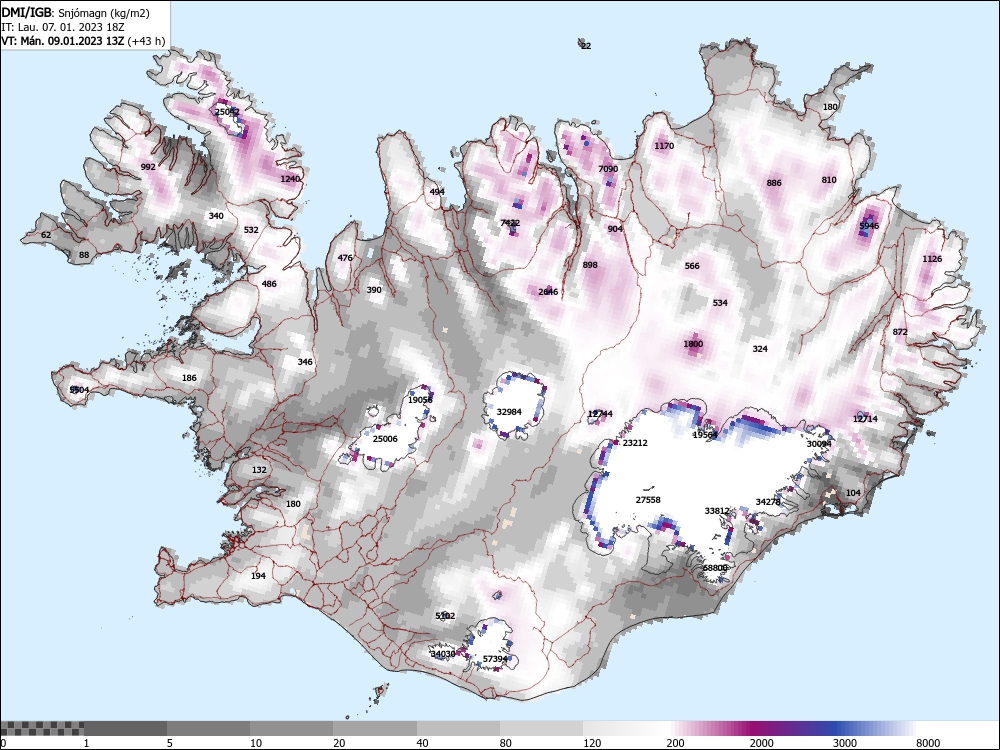Pick the light gray legend band between 40 and 80
1000x750 pixels.
[x=459, y=728]
